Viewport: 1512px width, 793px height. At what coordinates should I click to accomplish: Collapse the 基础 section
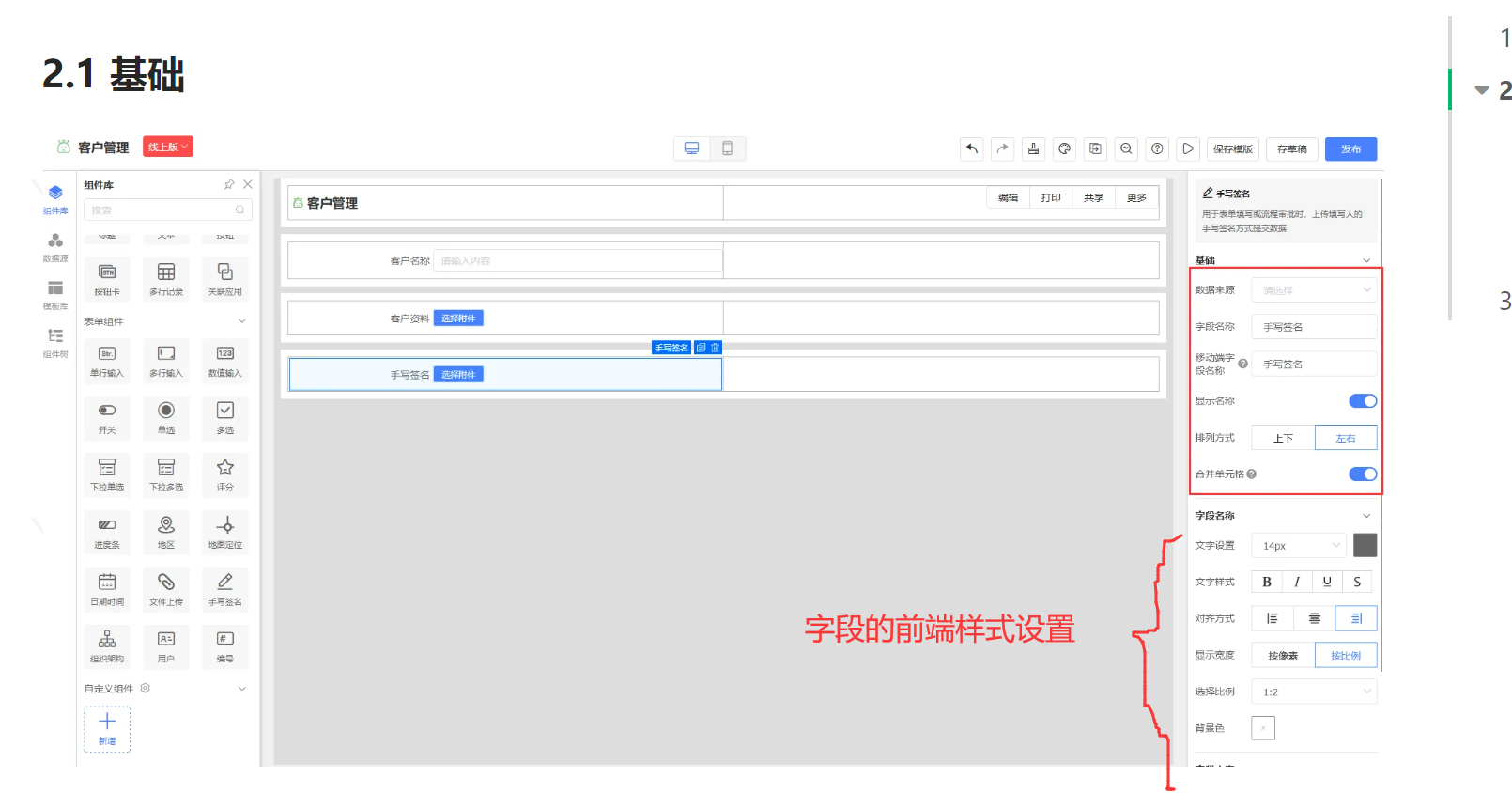coord(1366,260)
